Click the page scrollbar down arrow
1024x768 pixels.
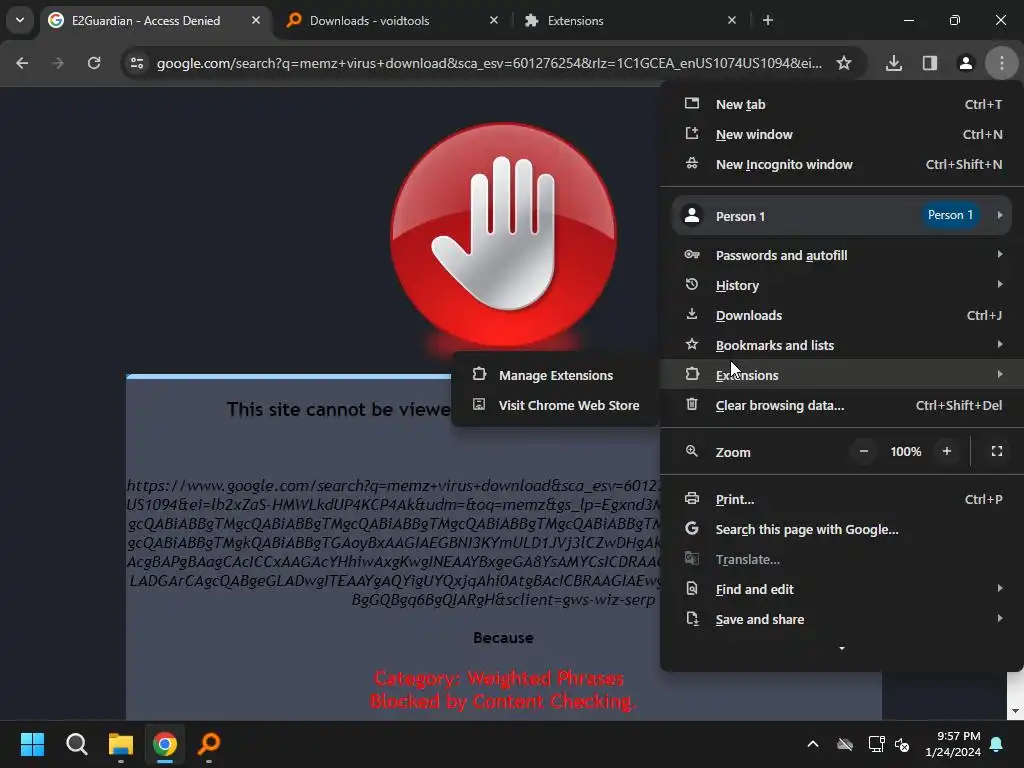point(1015,711)
